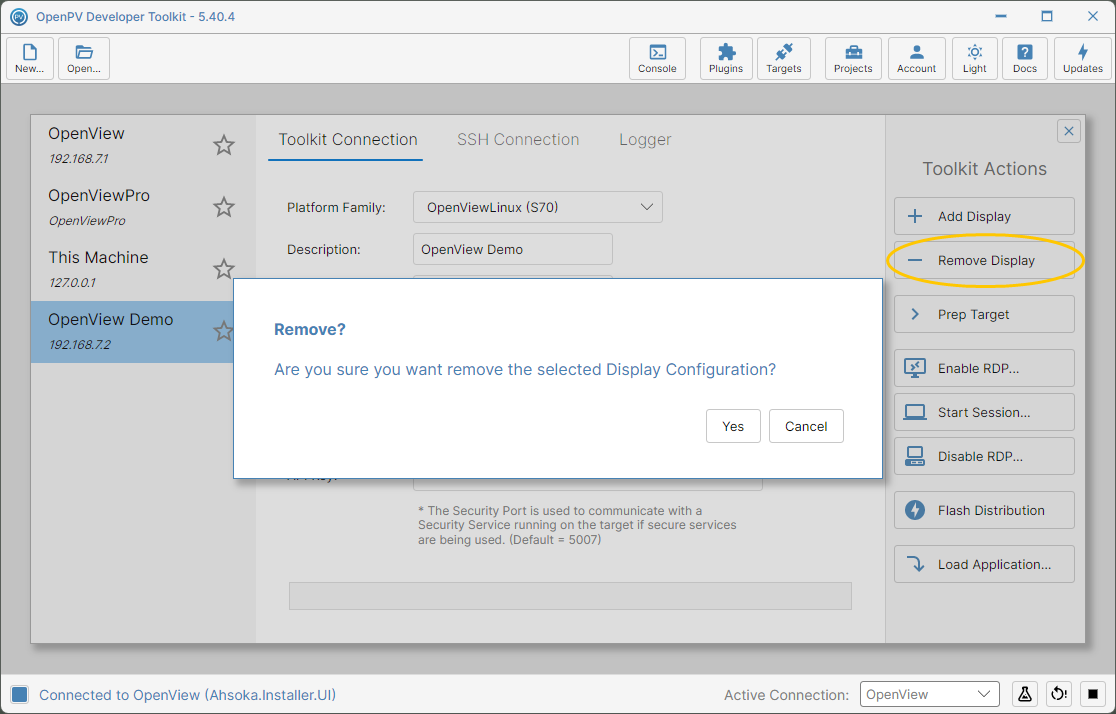Click the Open folder toolbar icon
1116x714 pixels.
[x=84, y=58]
